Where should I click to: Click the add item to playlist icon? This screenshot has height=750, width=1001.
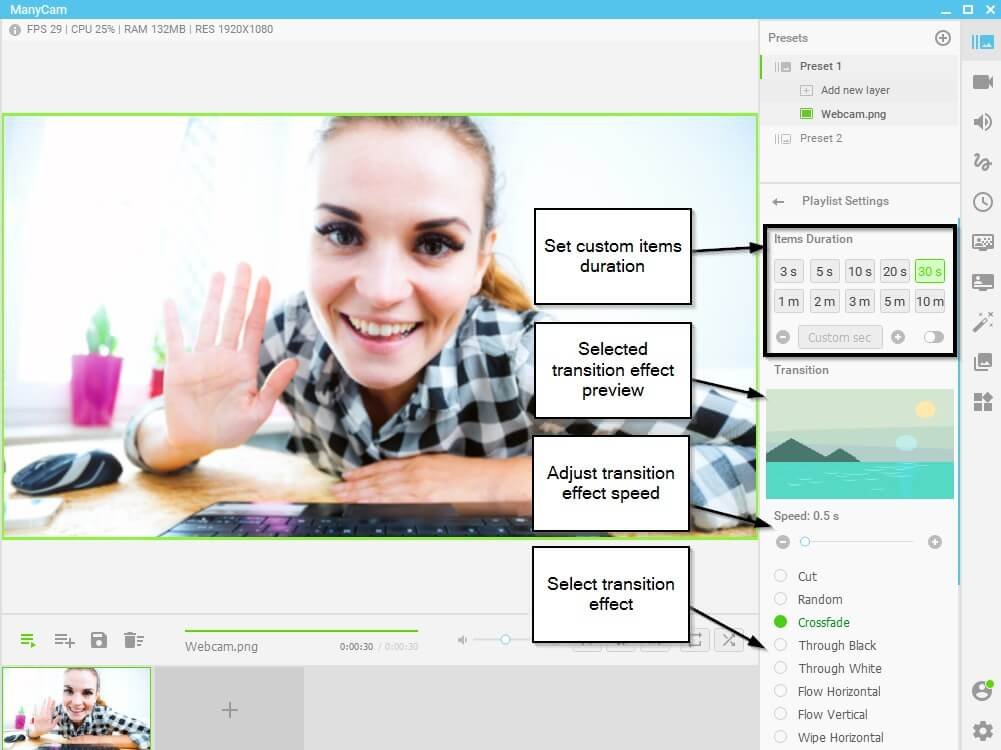pyautogui.click(x=64, y=640)
